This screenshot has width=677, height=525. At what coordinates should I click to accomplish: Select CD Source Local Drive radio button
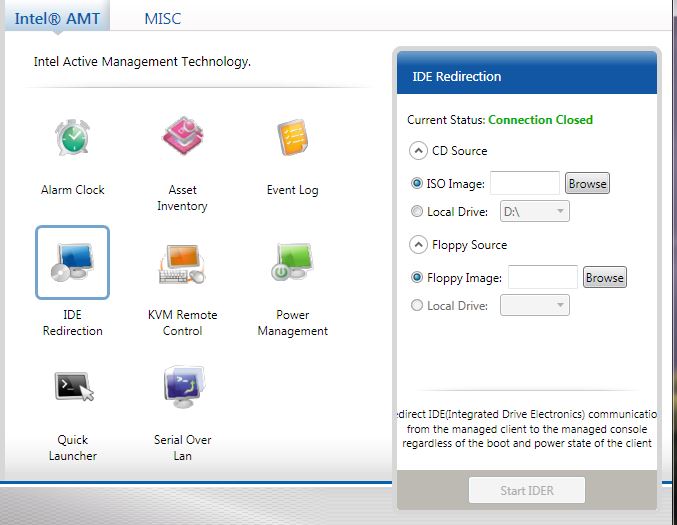coord(417,211)
